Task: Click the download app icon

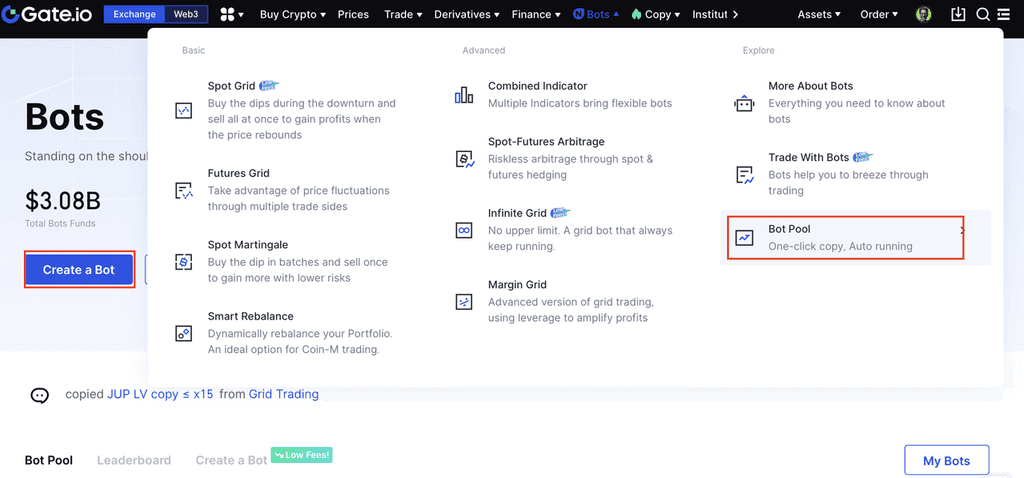Action: 958,15
